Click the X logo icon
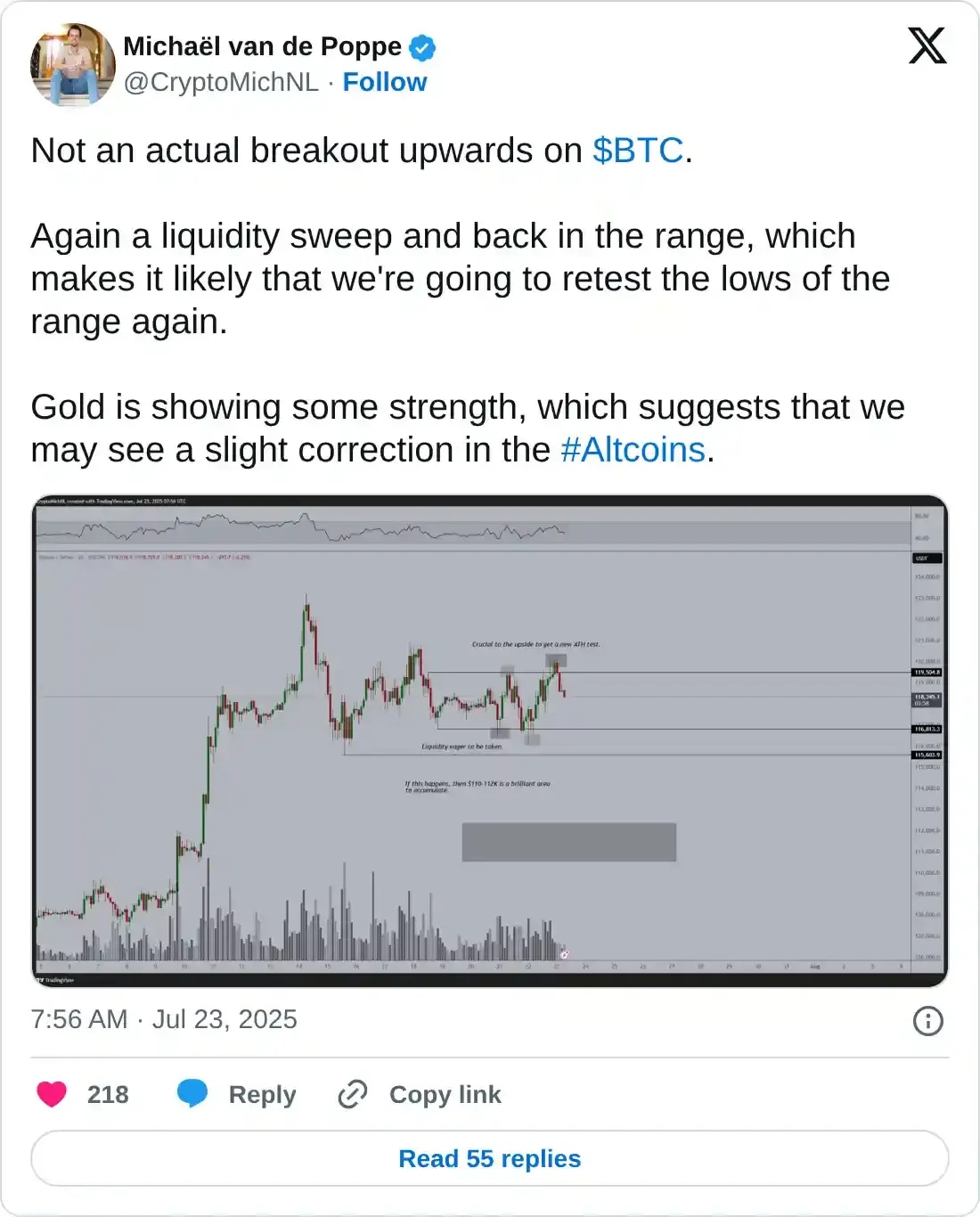980x1217 pixels. click(927, 45)
